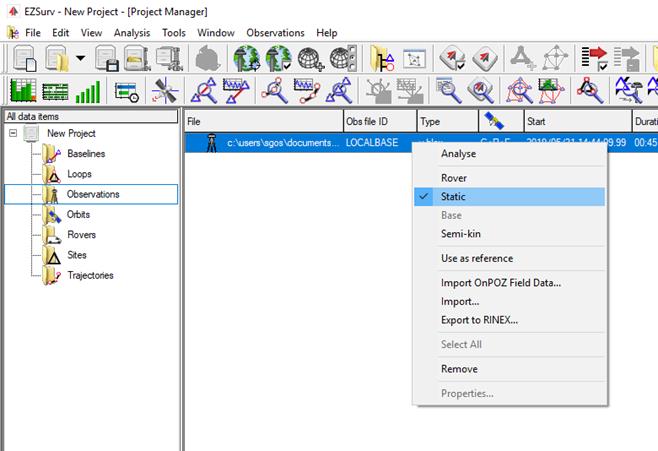The image size is (658, 451).
Task: Select Orbits in the project tree
Action: [78, 214]
